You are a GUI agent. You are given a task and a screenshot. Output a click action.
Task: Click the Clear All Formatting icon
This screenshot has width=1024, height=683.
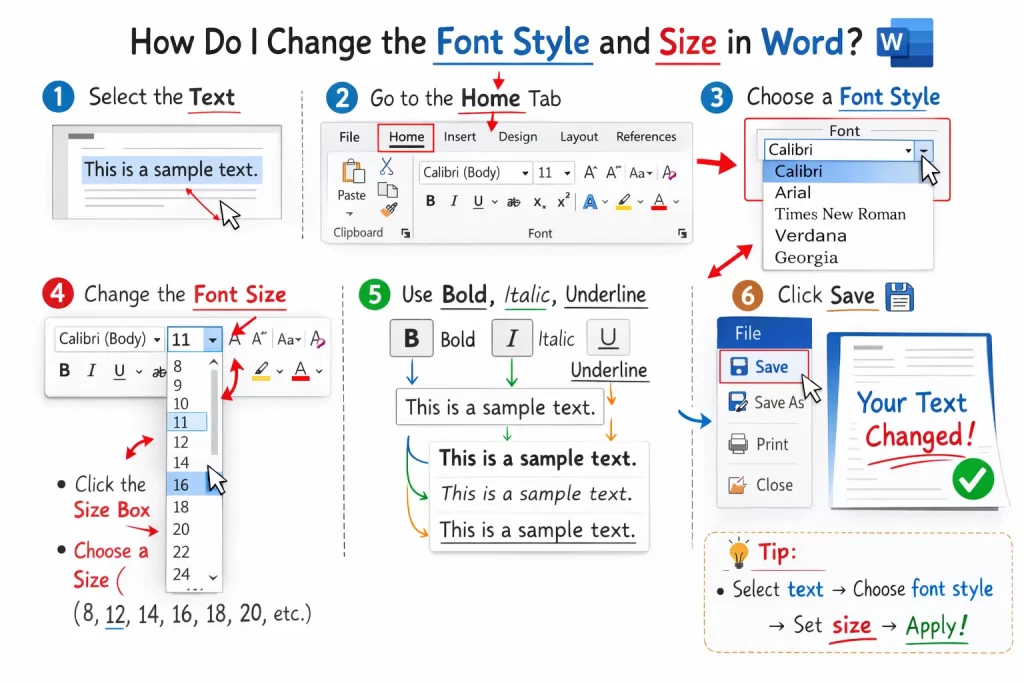(x=669, y=173)
